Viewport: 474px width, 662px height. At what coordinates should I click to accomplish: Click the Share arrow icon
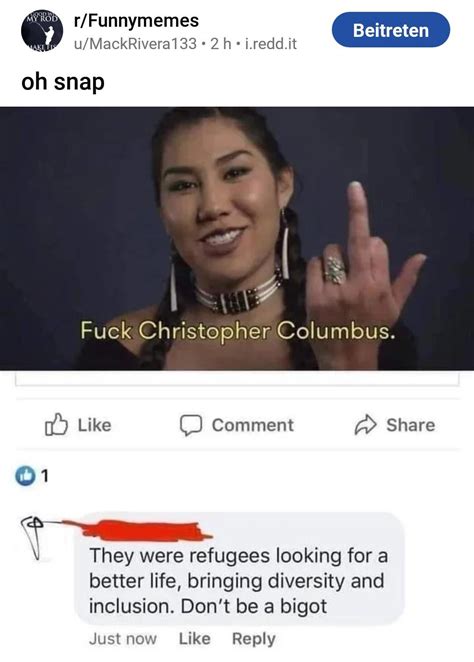pos(365,425)
